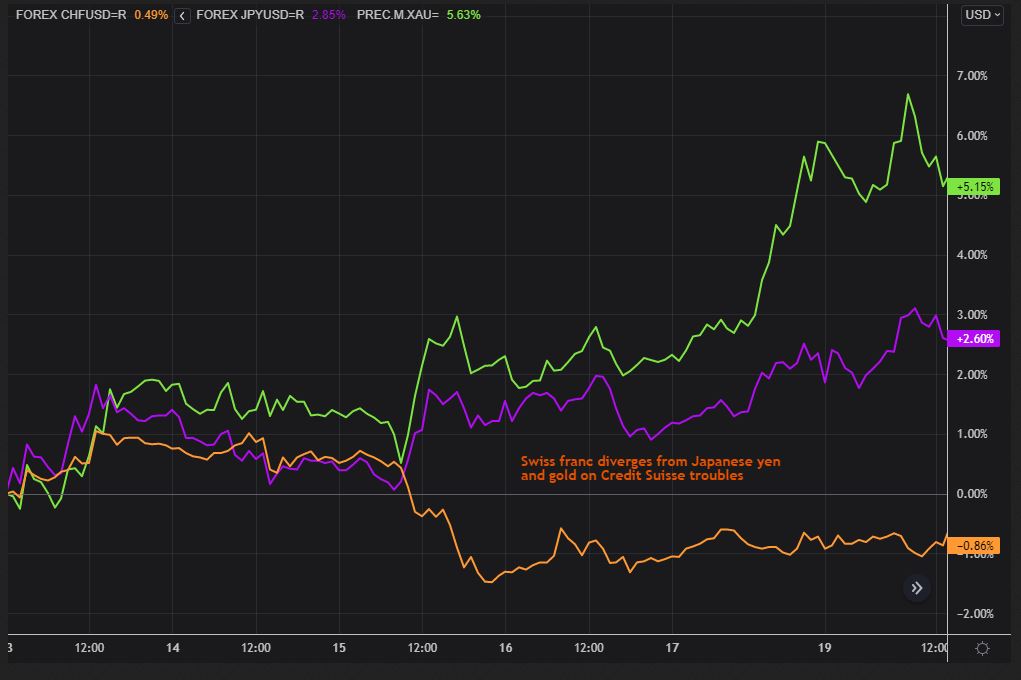Click date 14 on the time axis

(173, 648)
